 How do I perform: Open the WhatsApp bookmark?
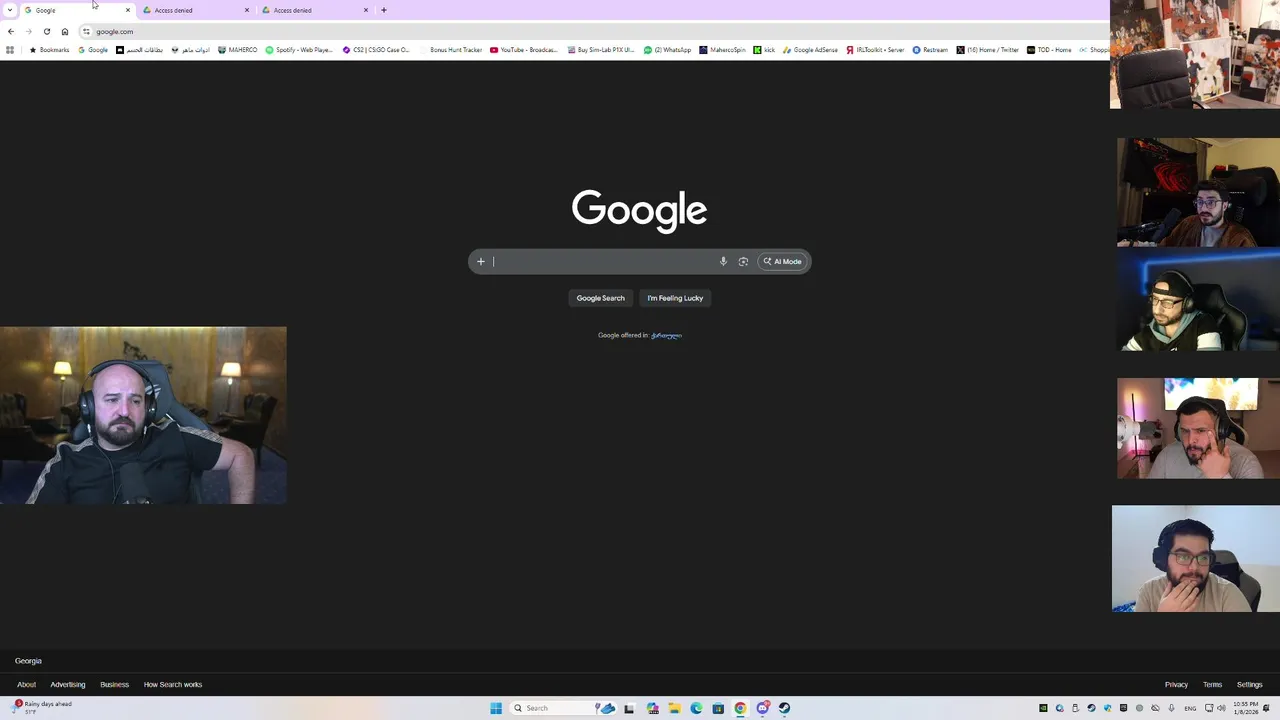[667, 50]
